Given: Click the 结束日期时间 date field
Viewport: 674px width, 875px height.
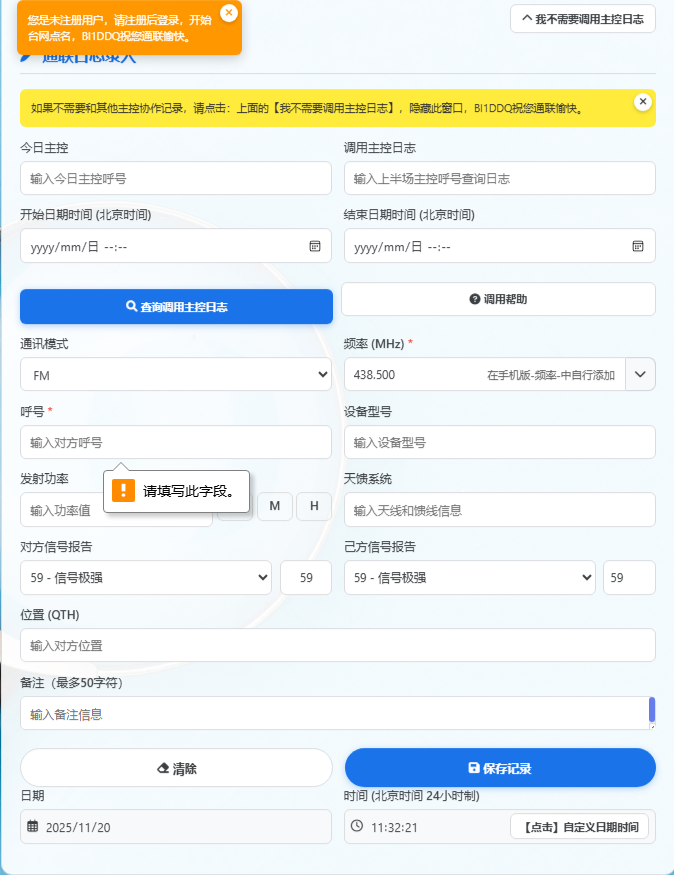Looking at the screenshot, I should (499, 246).
